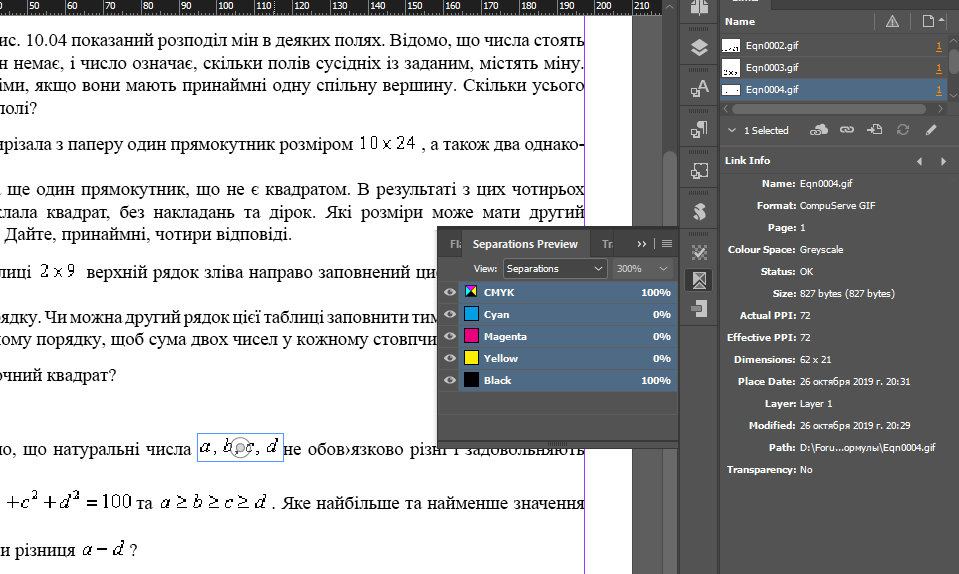Collapse the Link Info section chevron

point(731,130)
